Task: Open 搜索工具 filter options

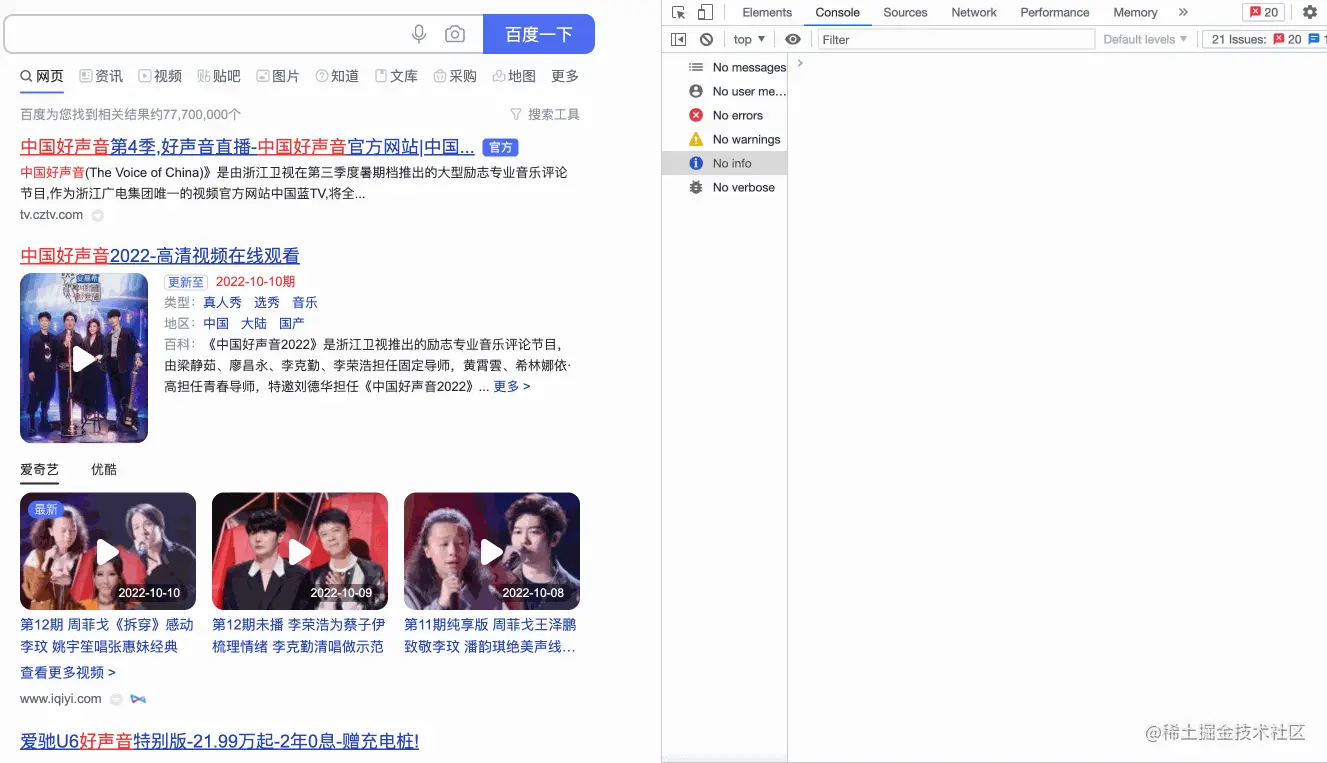Action: point(545,114)
